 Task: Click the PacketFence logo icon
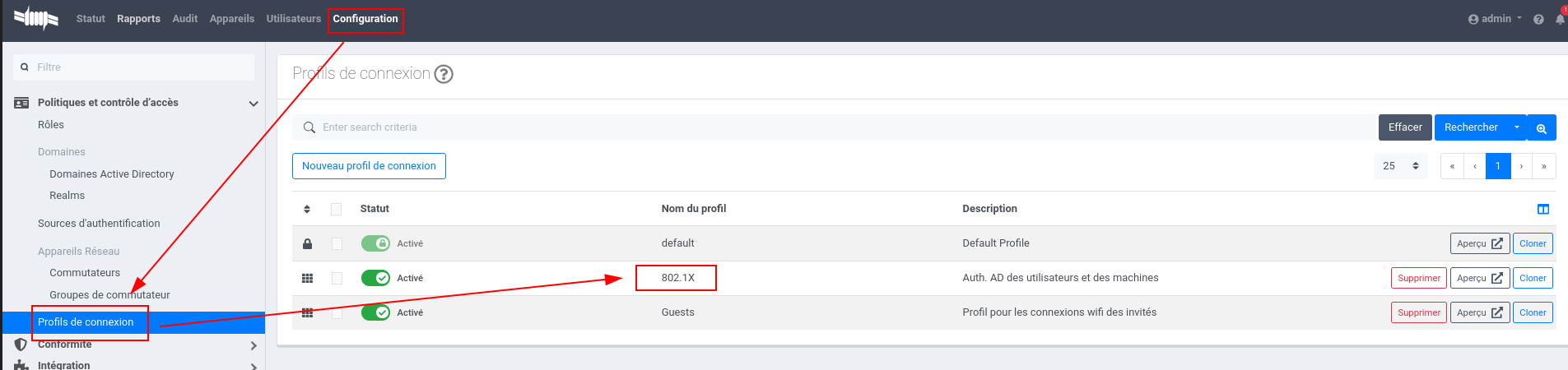[x=36, y=17]
